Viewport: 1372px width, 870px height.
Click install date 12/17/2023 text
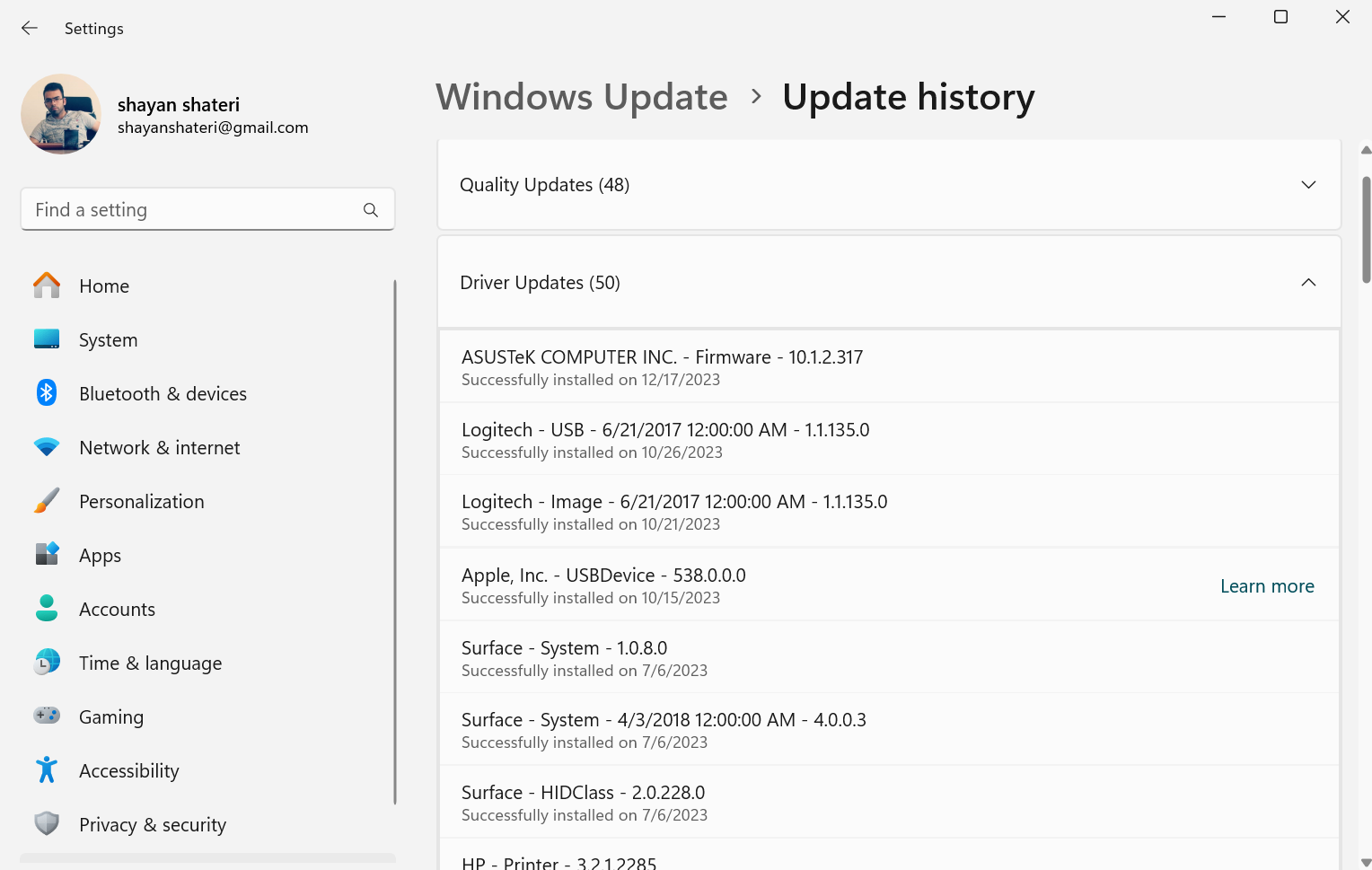point(681,380)
